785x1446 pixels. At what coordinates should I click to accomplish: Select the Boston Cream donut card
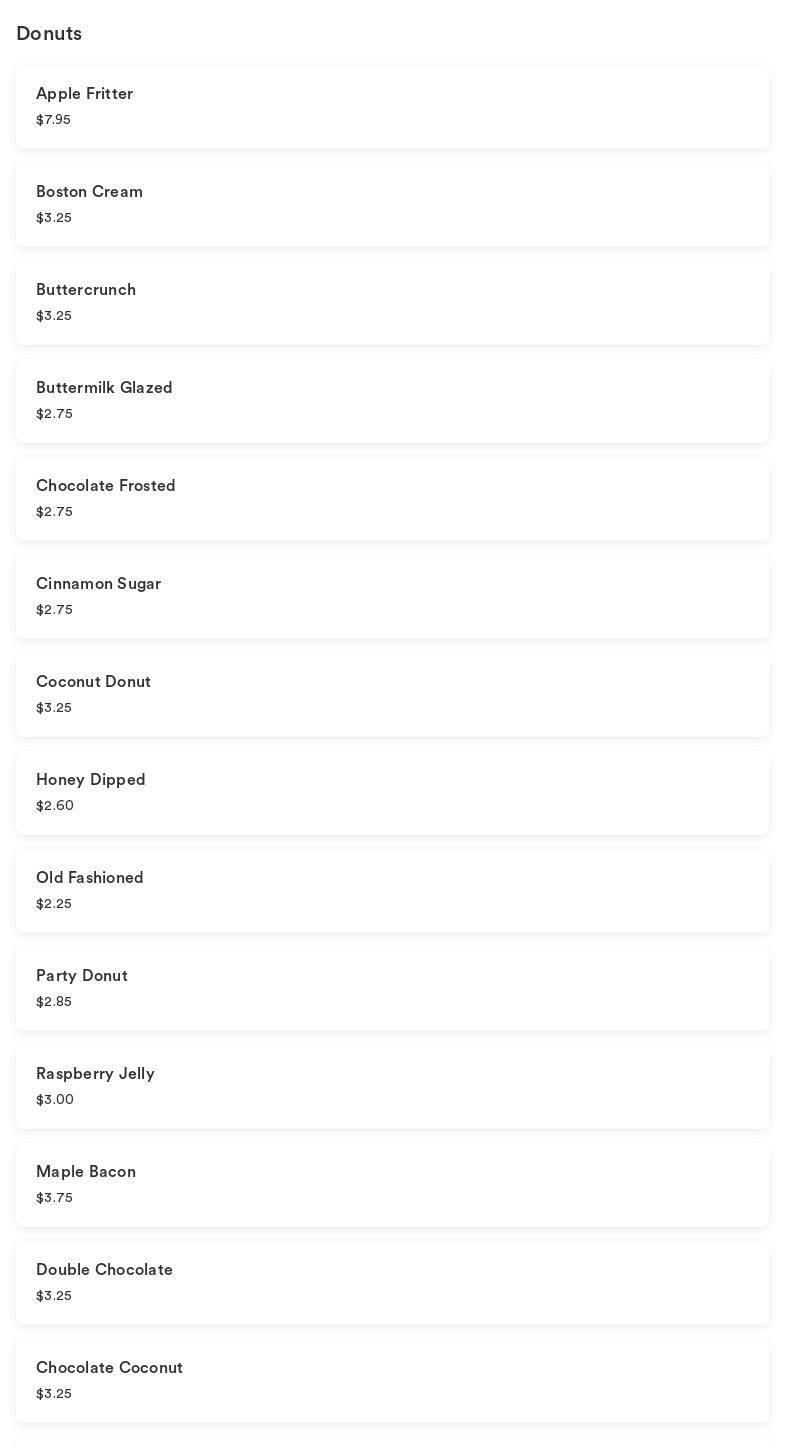click(392, 205)
